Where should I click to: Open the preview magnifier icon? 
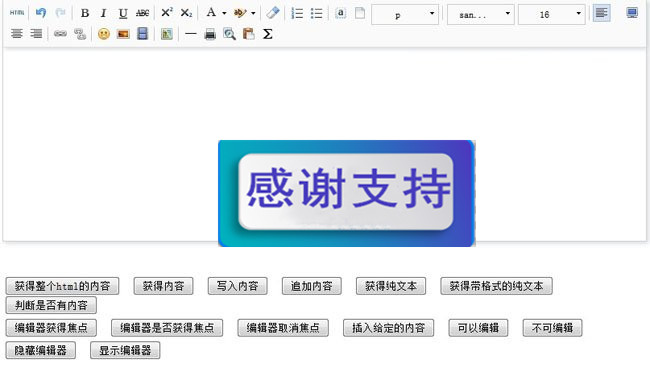pyautogui.click(x=229, y=34)
